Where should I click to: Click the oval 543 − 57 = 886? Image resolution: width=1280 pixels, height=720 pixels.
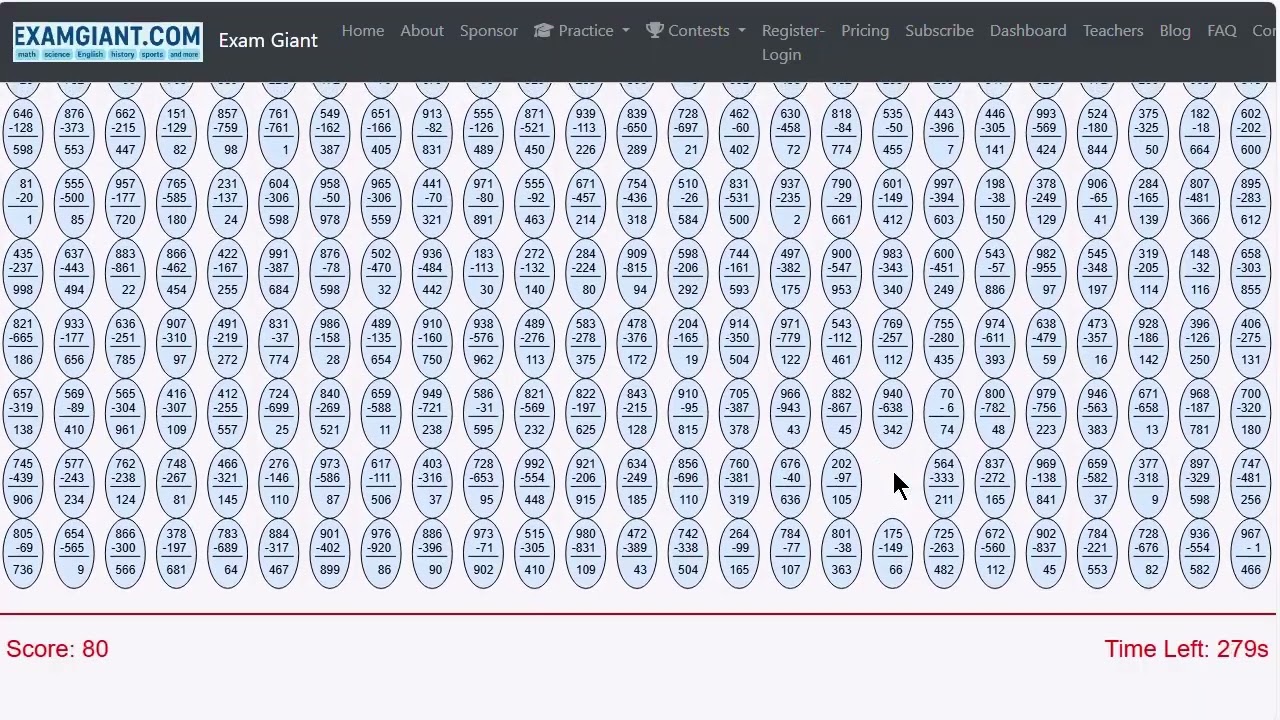[995, 272]
